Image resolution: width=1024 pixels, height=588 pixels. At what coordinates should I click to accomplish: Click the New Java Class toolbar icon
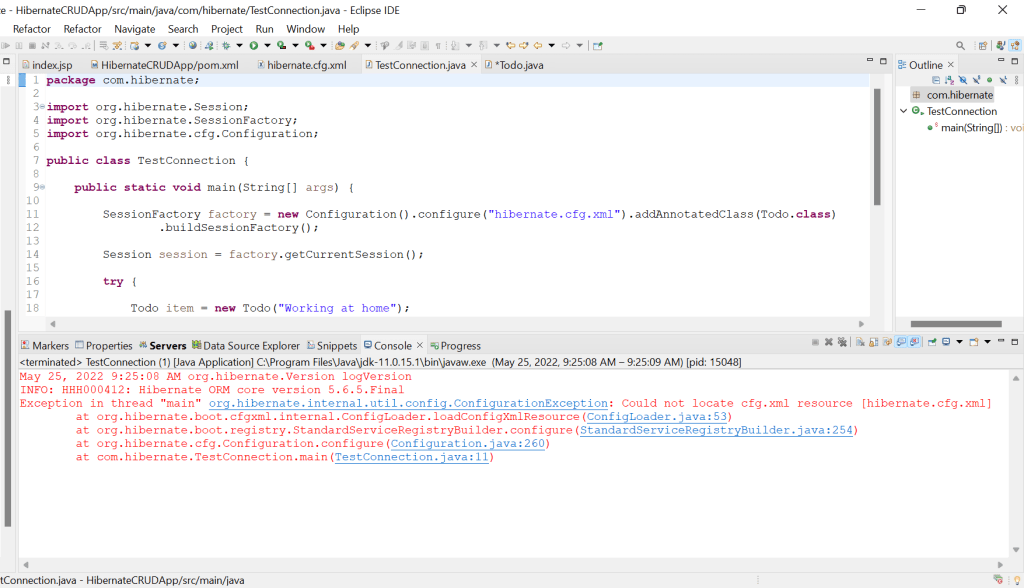(x=162, y=46)
